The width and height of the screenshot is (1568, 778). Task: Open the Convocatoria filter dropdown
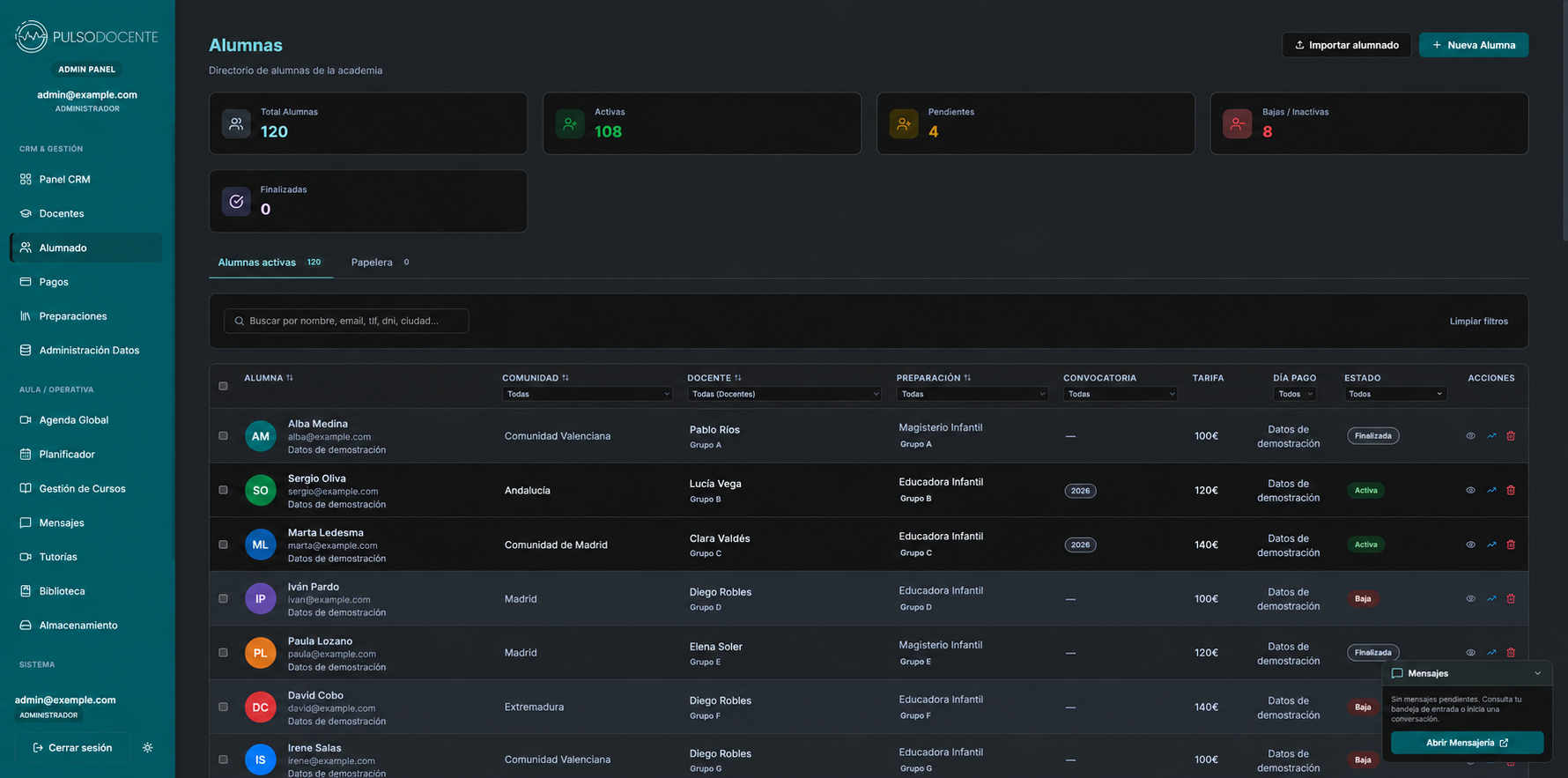pos(1121,394)
